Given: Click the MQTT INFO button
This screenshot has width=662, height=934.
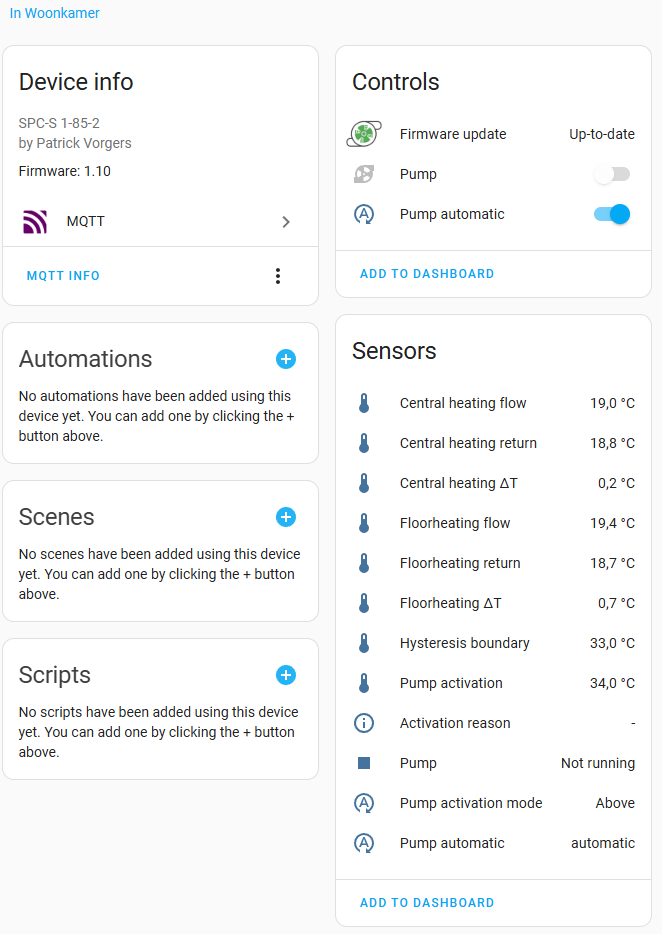Looking at the screenshot, I should (63, 276).
